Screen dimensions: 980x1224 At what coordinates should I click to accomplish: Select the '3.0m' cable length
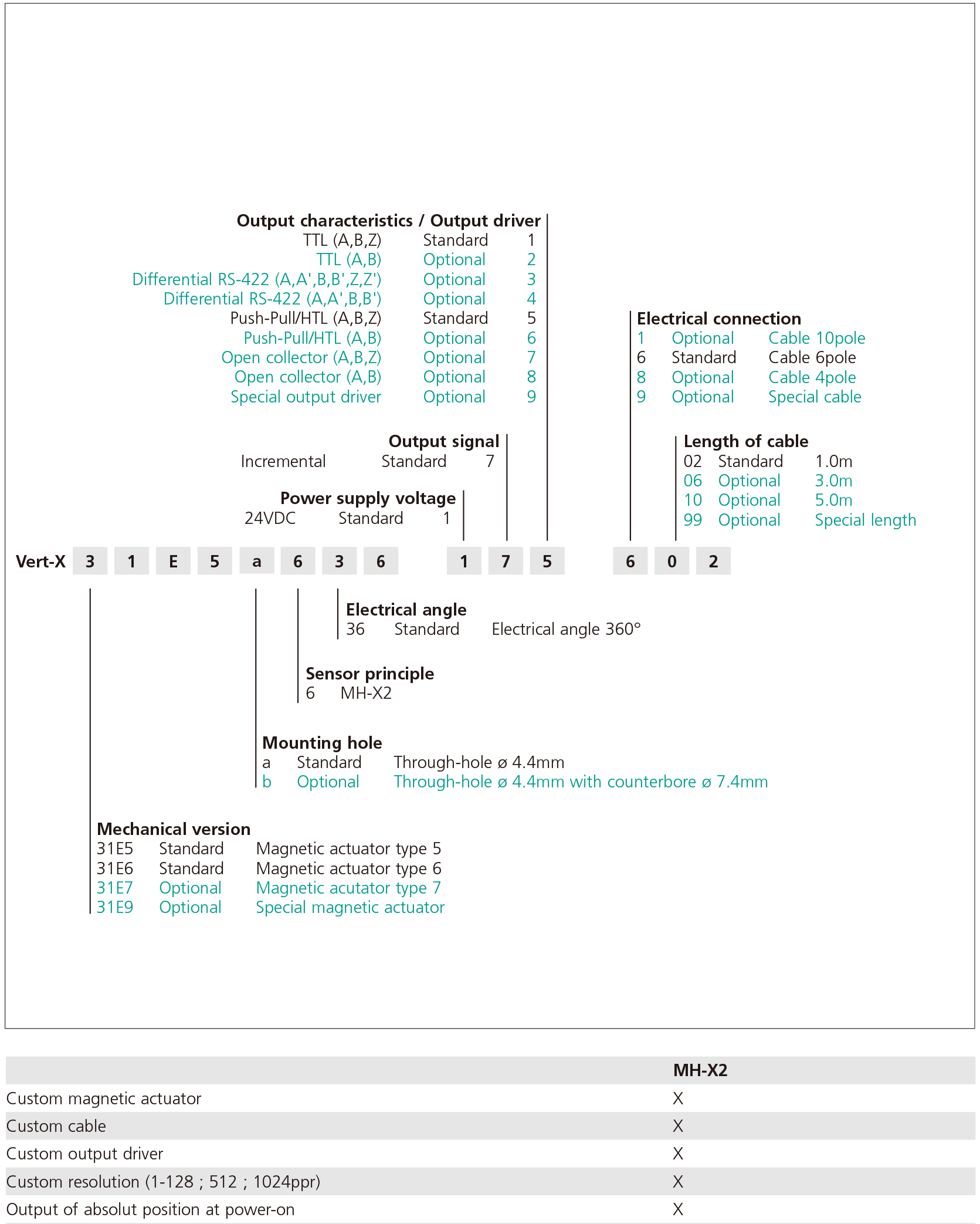coord(834,481)
